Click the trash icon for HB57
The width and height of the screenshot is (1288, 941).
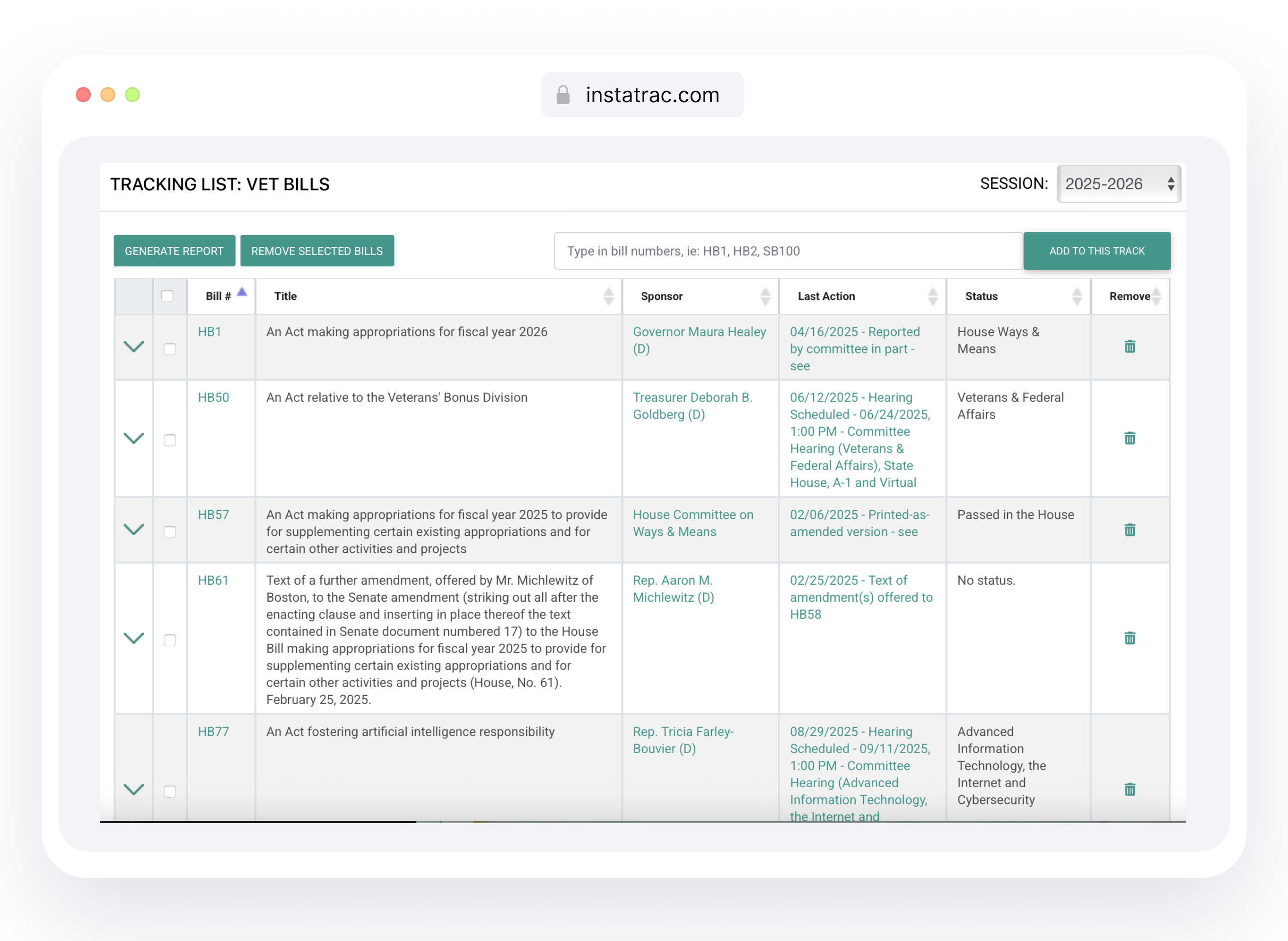point(1130,530)
